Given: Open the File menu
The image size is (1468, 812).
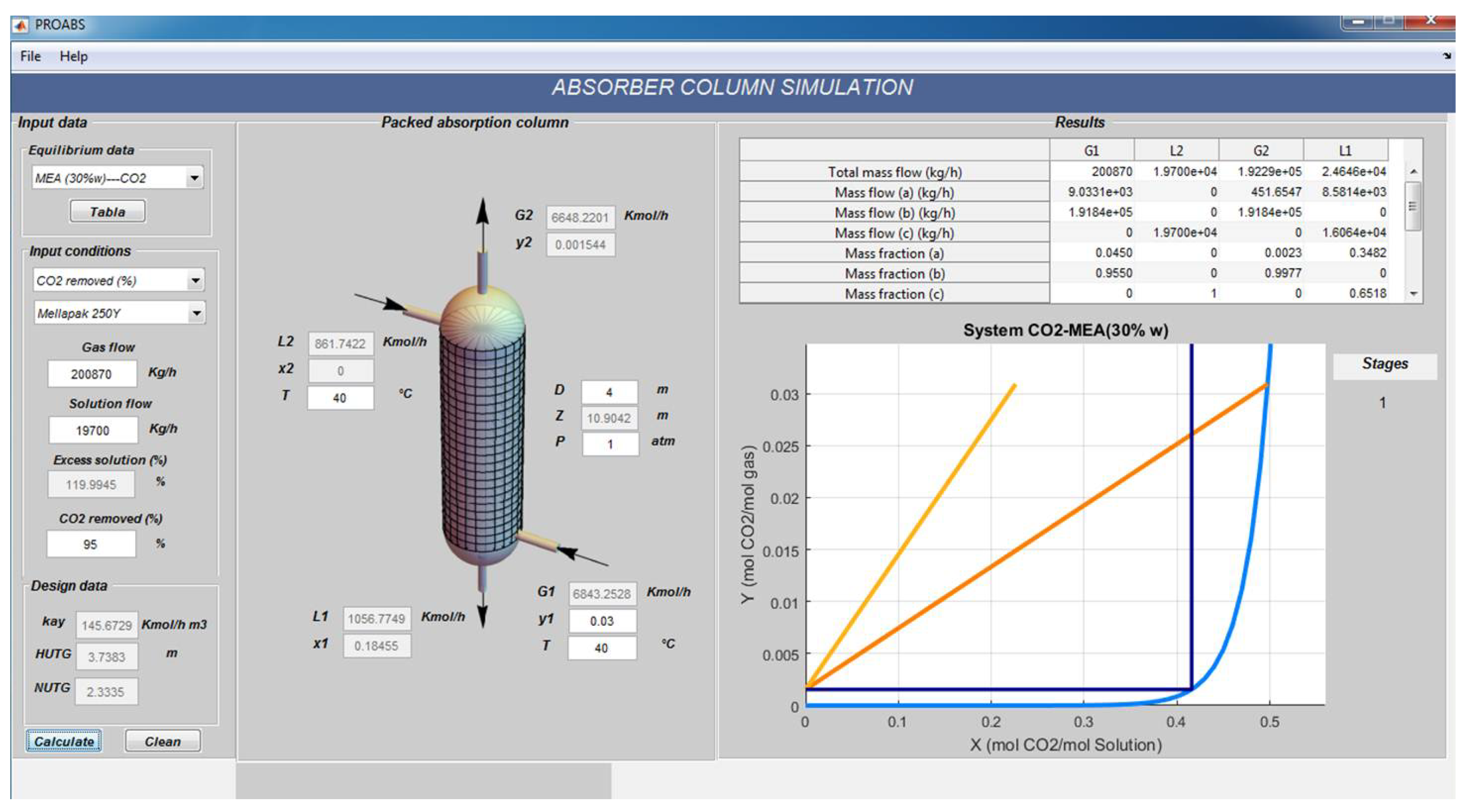Looking at the screenshot, I should pos(30,56).
